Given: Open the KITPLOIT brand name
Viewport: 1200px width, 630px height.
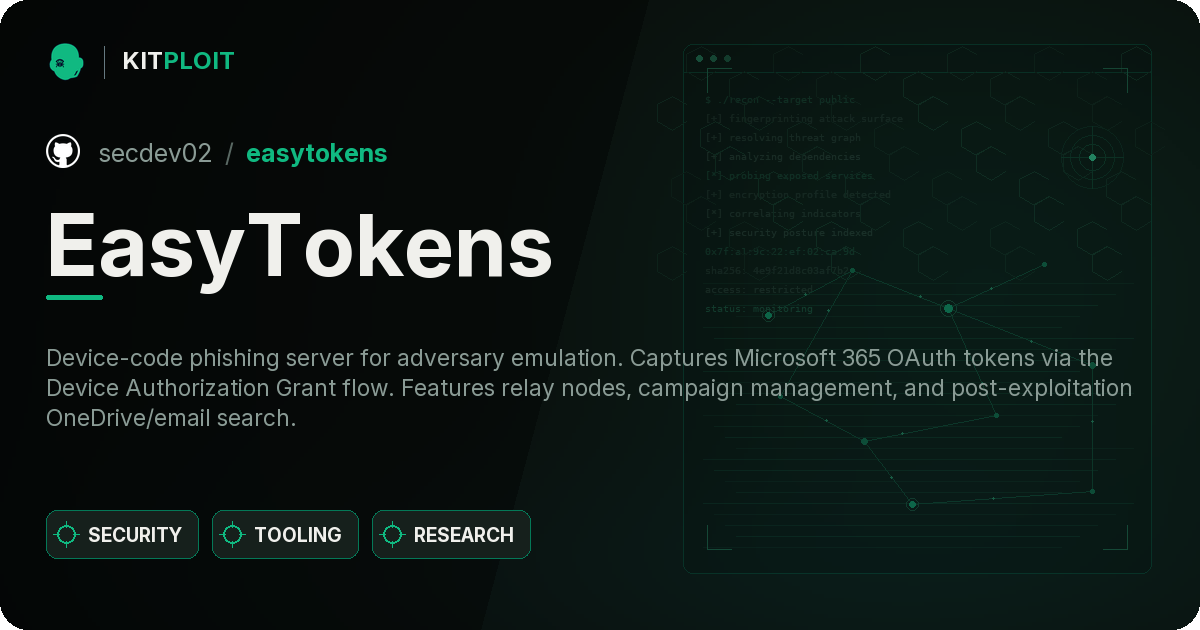Looking at the screenshot, I should pyautogui.click(x=178, y=61).
